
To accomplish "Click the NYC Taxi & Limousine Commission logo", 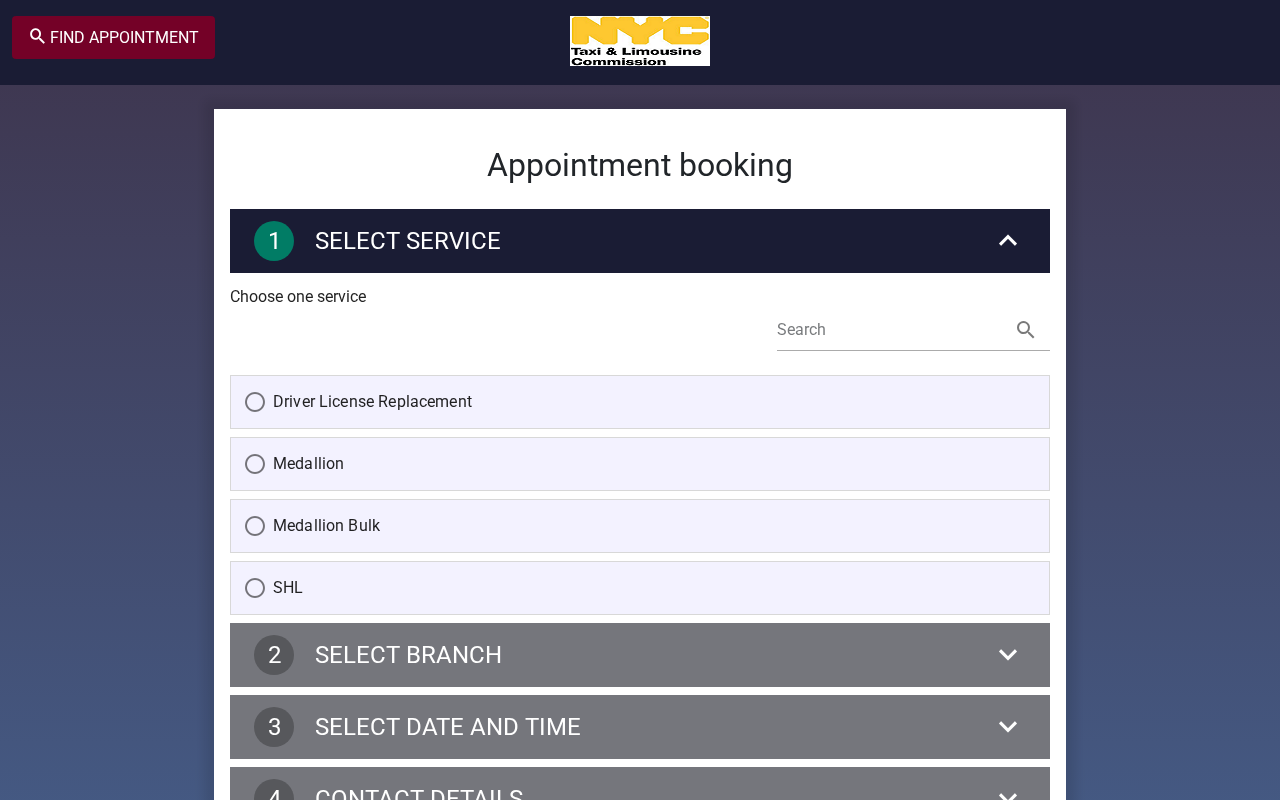I will 640,41.
